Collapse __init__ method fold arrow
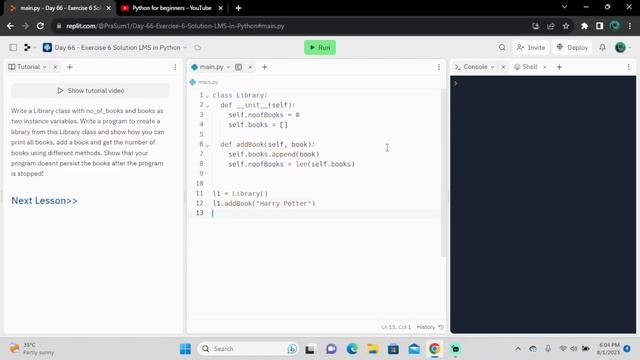 (207, 106)
